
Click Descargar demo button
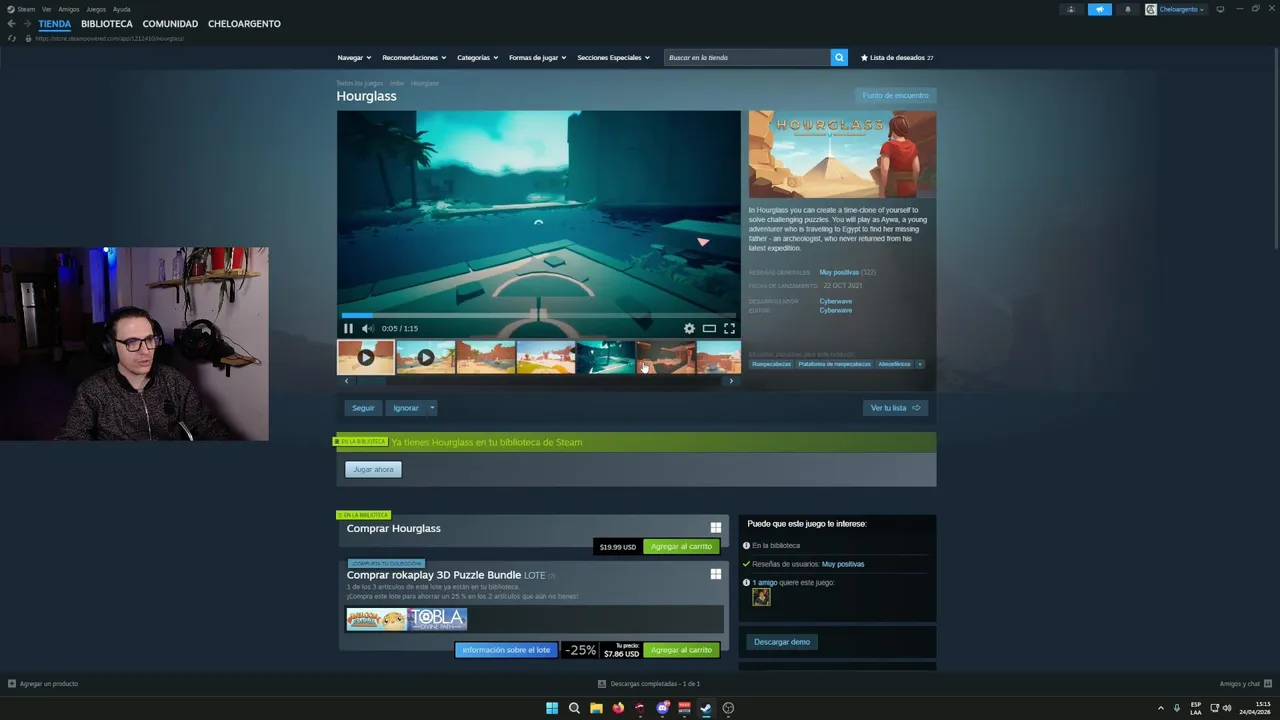click(x=782, y=642)
